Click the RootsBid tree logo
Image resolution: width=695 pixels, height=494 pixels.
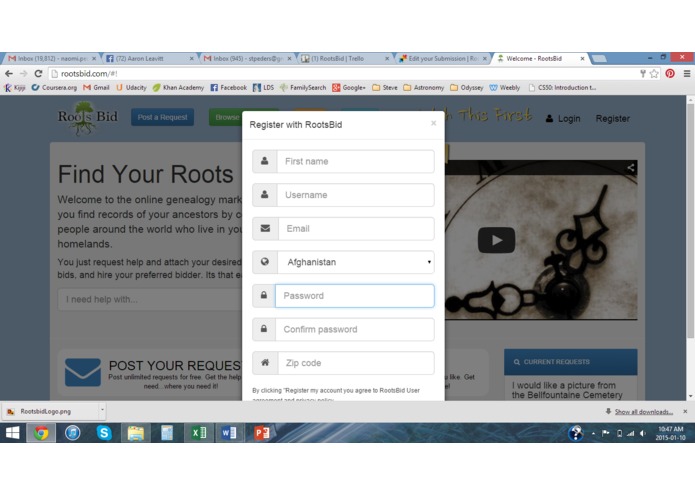click(x=87, y=118)
